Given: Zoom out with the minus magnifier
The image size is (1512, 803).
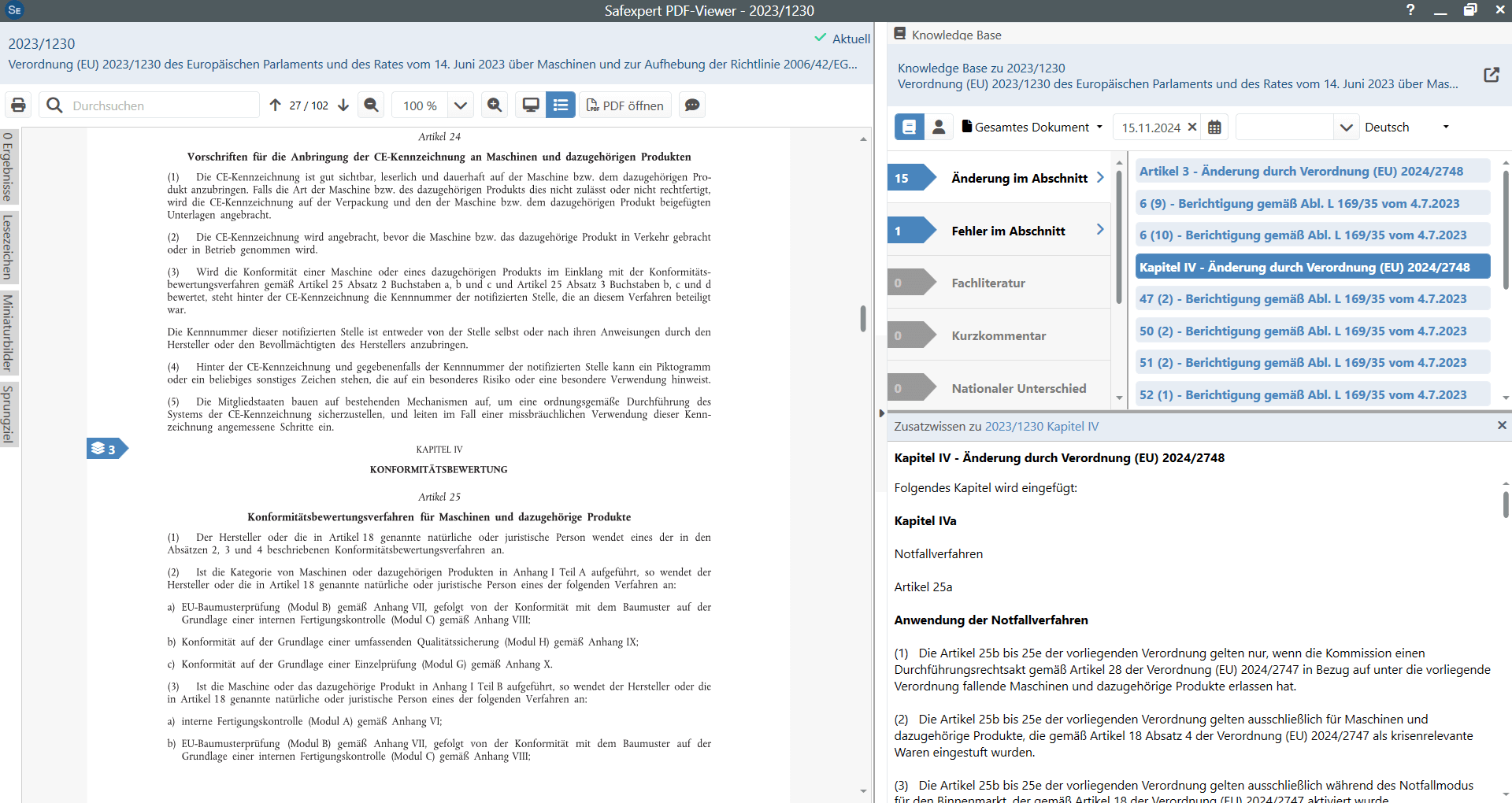Looking at the screenshot, I should (372, 105).
